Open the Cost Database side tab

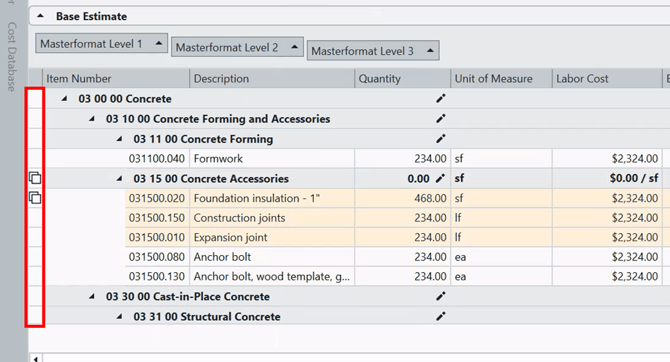pyautogui.click(x=12, y=56)
